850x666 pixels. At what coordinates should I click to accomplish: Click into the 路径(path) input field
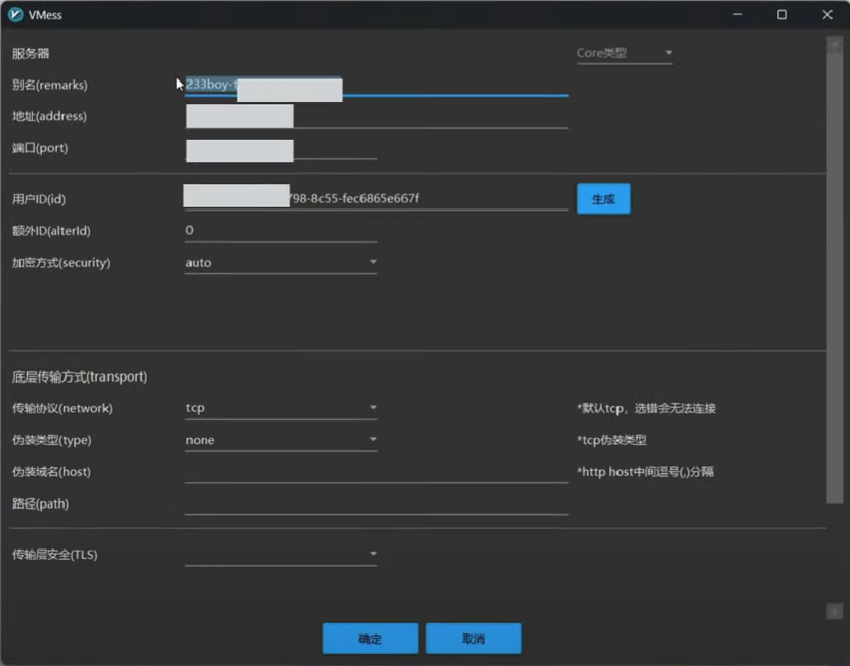(376, 504)
